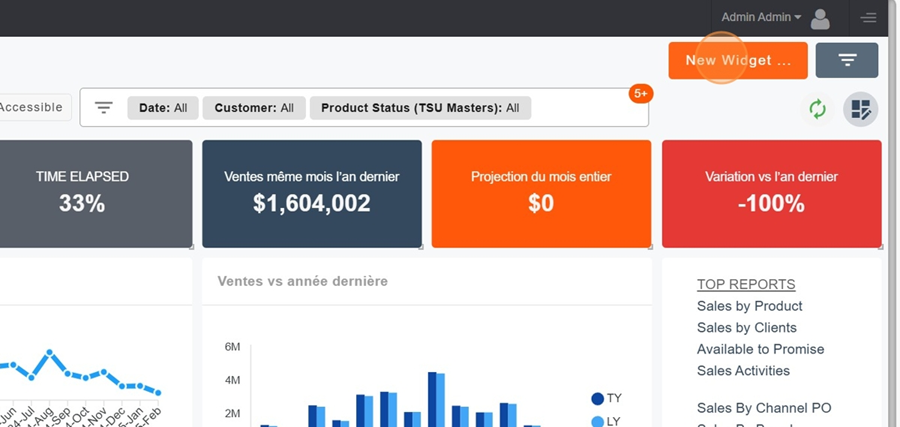Toggle the TY legend series
Viewport: 900px width, 427px height.
(x=607, y=398)
